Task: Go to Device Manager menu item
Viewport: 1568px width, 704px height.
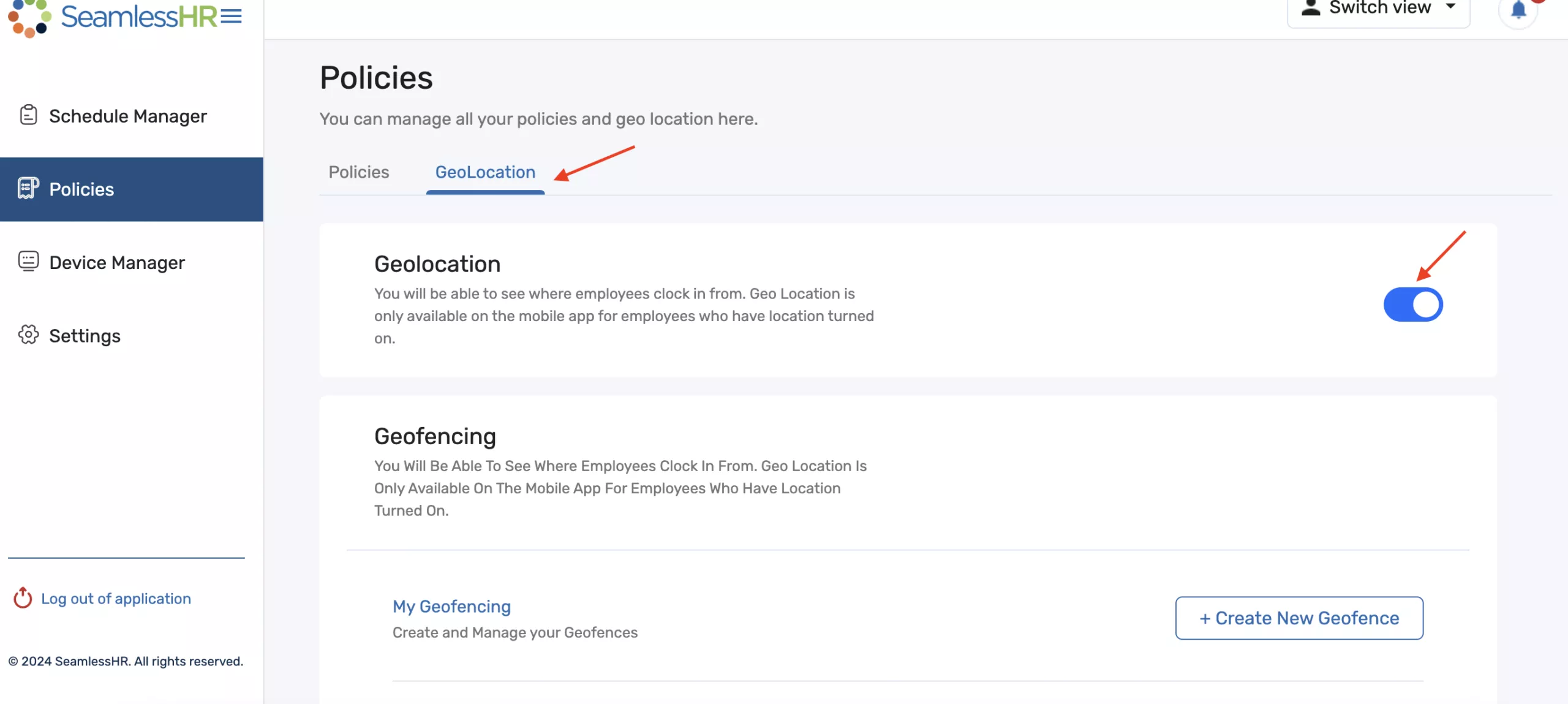Action: [117, 262]
